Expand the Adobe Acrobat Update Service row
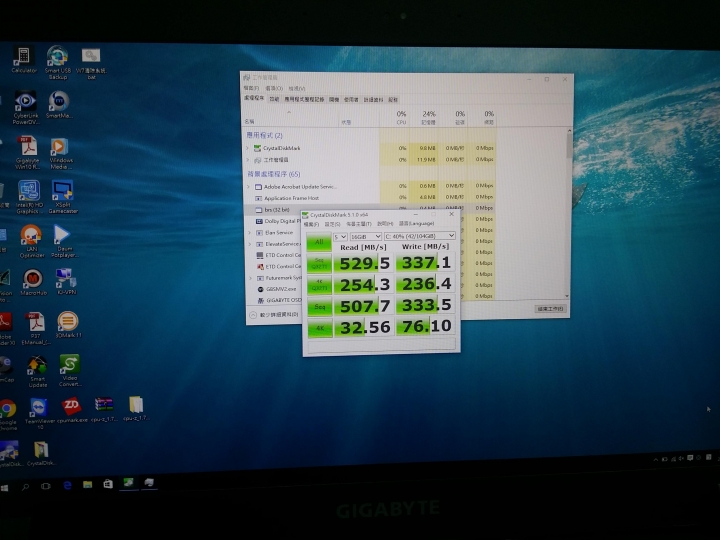Screen dimensions: 720x540 [x=249, y=186]
